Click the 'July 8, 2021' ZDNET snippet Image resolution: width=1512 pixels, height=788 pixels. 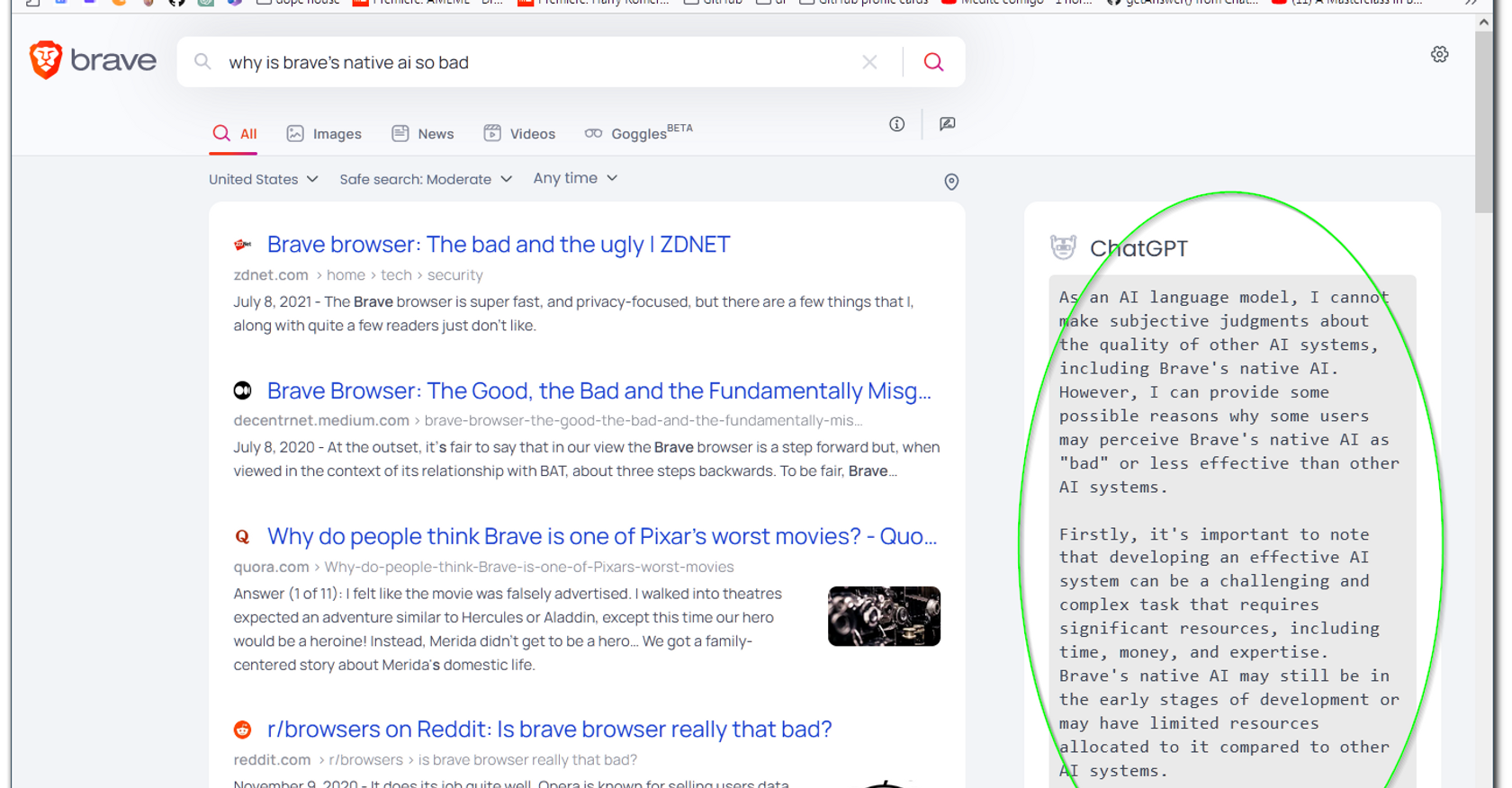pos(573,313)
